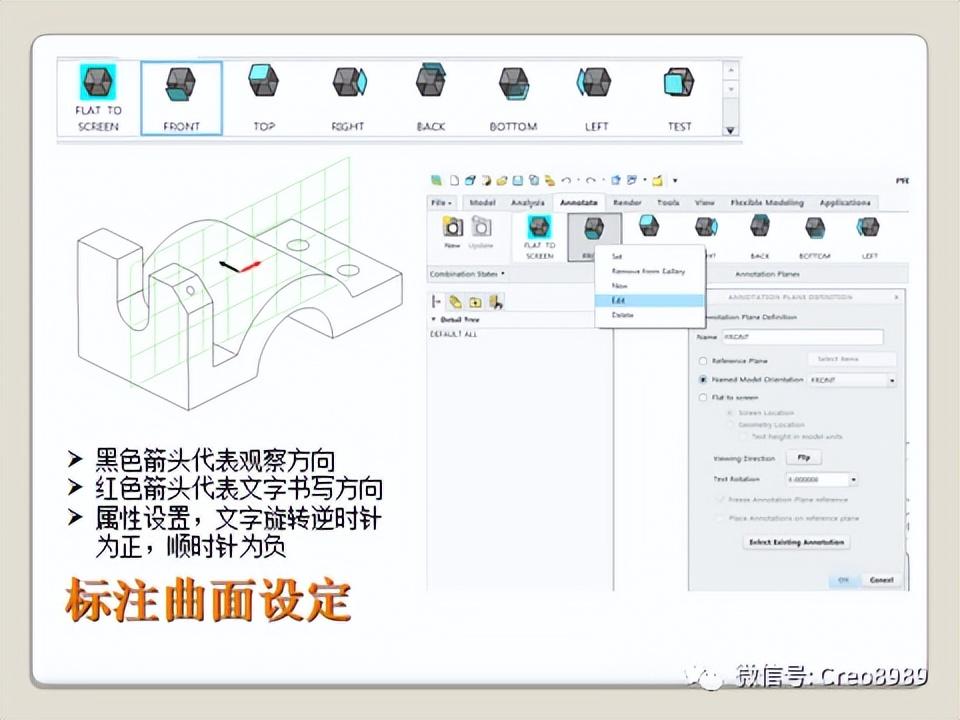The image size is (960, 720).
Task: Select the BOTTOM orientation icon
Action: (513, 85)
